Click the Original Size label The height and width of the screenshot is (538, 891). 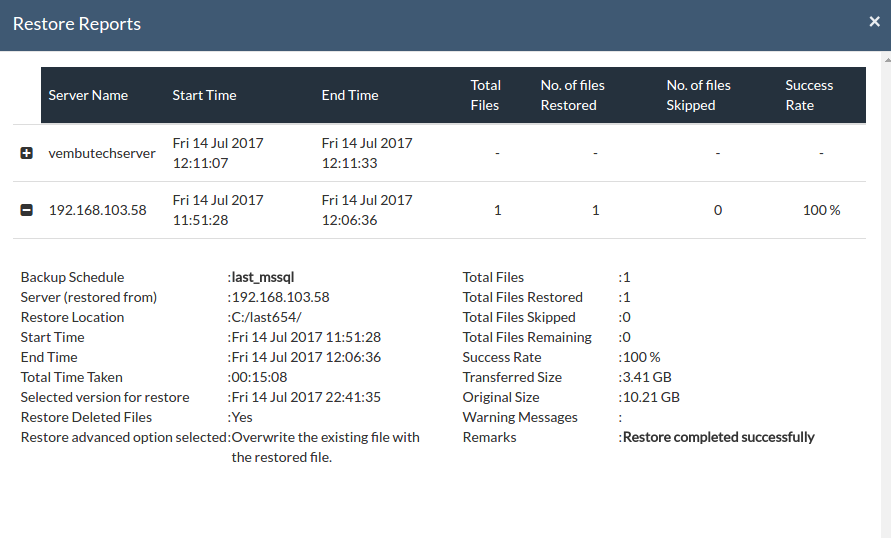pos(501,397)
